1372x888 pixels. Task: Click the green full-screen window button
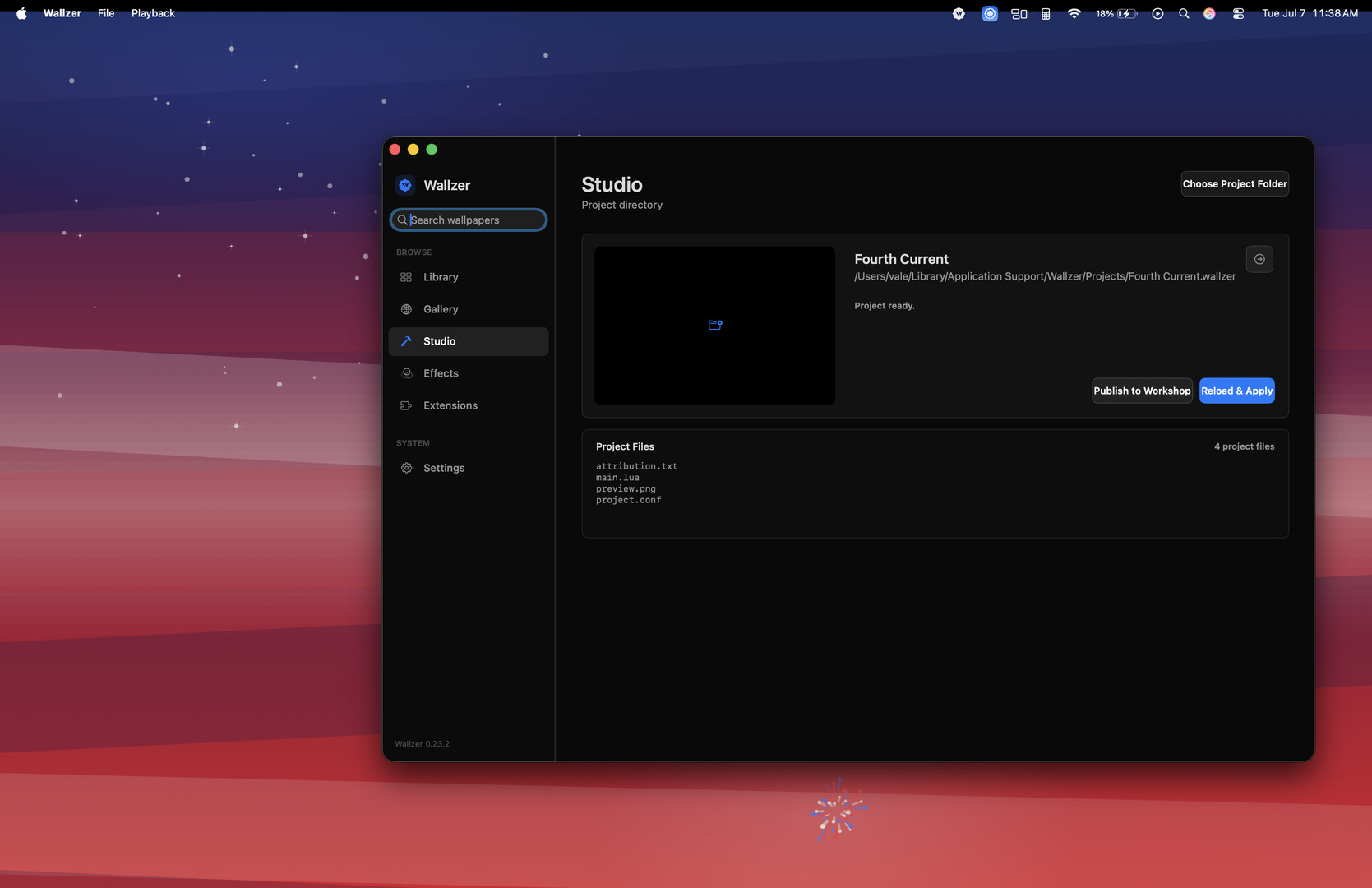[432, 149]
